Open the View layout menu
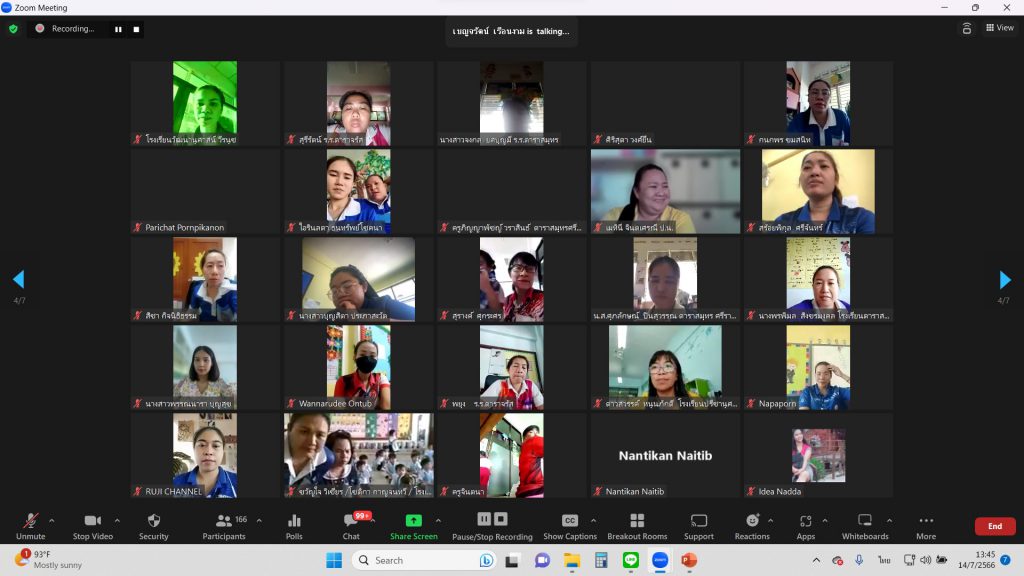 click(x=999, y=28)
